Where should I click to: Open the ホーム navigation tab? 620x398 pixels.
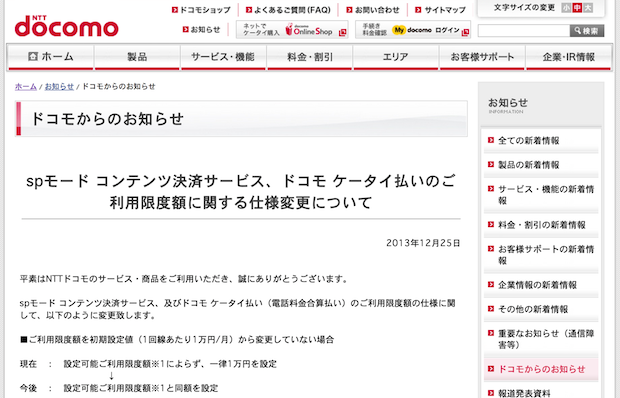click(51, 57)
